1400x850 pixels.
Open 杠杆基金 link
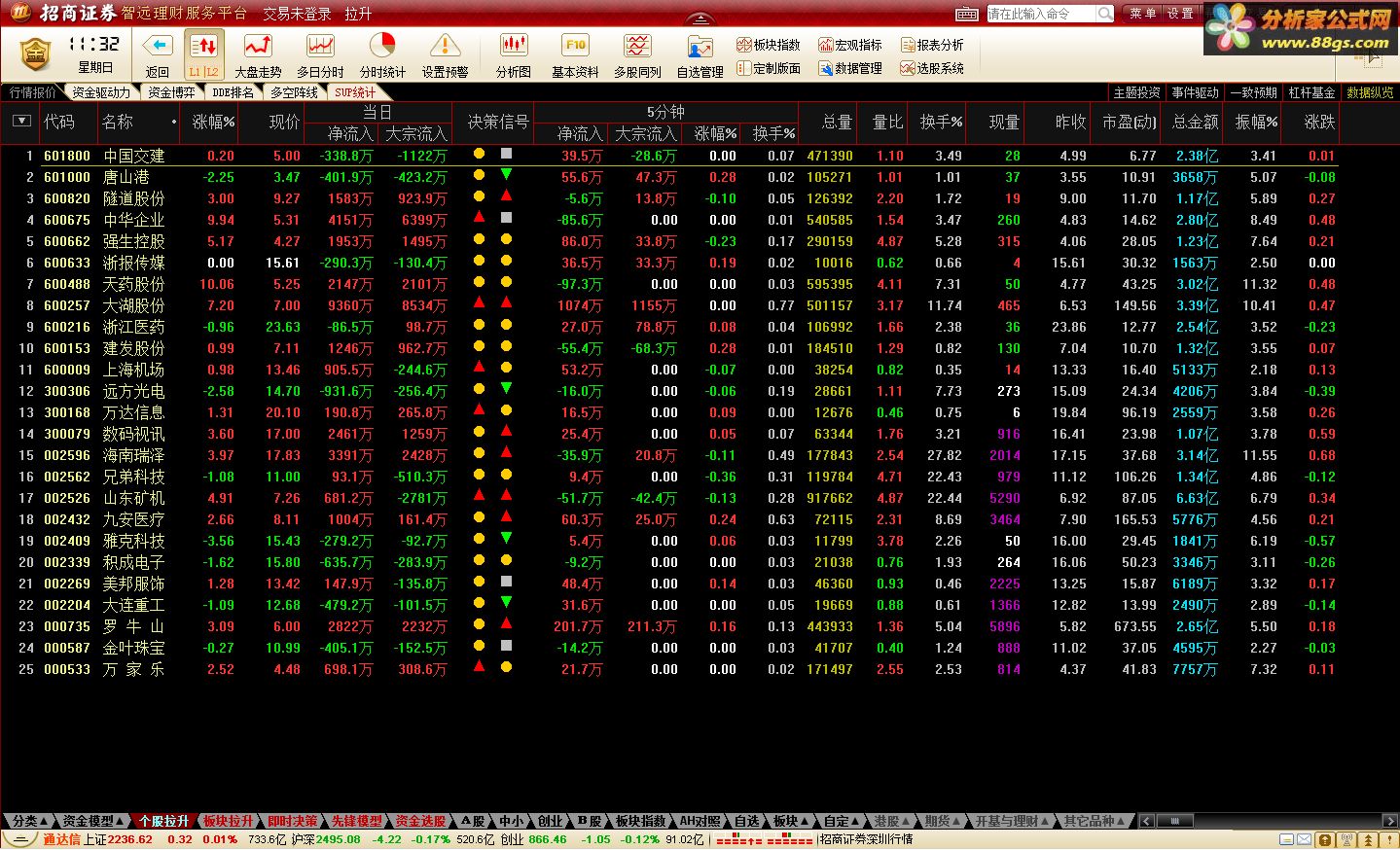1312,92
